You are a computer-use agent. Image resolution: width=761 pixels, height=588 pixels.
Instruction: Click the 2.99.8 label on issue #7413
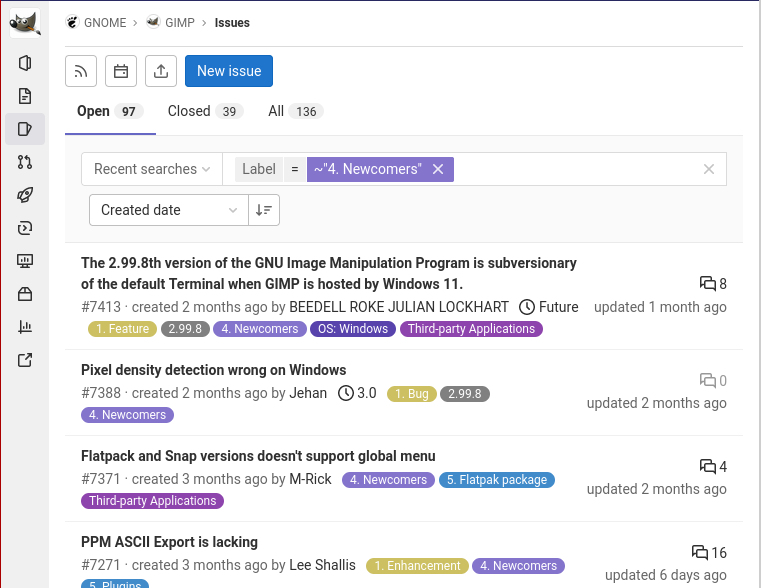pyautogui.click(x=185, y=329)
